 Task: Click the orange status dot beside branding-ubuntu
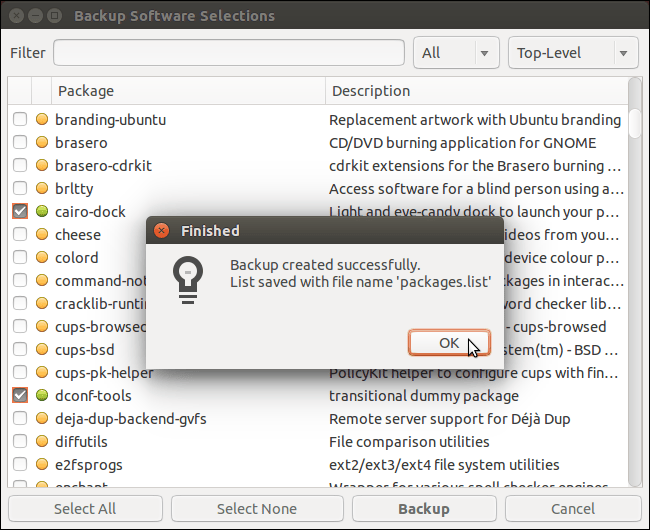tap(42, 120)
